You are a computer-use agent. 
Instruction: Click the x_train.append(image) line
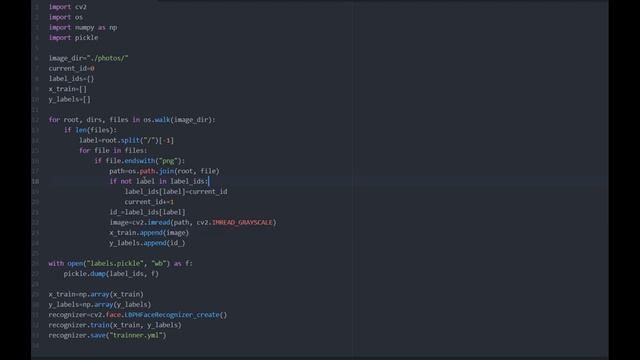click(149, 233)
